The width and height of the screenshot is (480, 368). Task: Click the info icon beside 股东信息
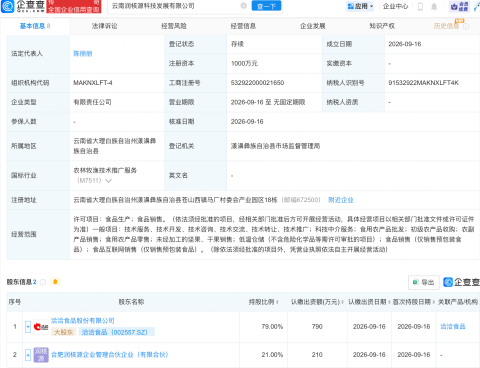point(43,282)
